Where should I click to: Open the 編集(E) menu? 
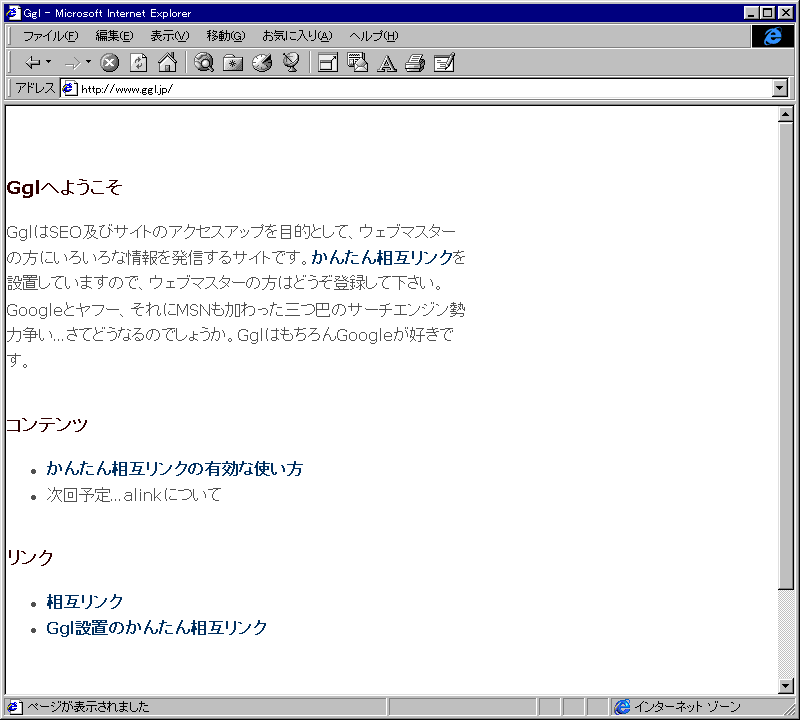[x=114, y=36]
